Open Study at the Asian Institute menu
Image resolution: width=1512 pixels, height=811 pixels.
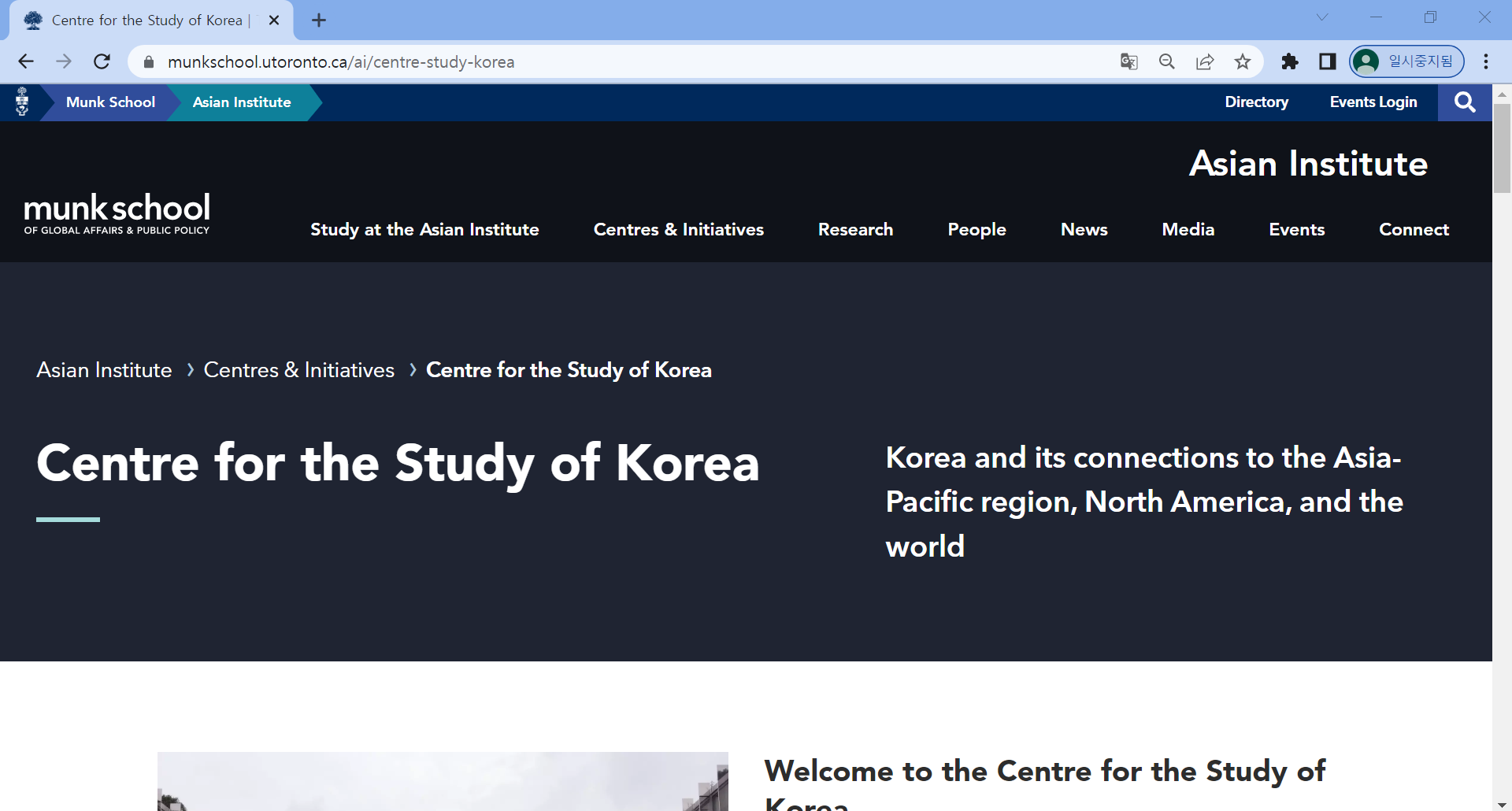click(x=424, y=230)
